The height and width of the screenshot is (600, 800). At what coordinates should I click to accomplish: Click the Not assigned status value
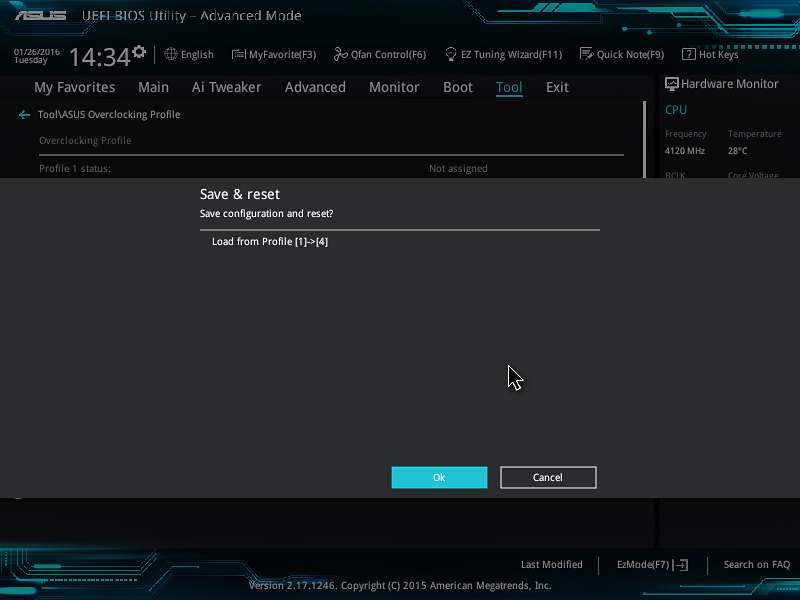[x=458, y=169]
